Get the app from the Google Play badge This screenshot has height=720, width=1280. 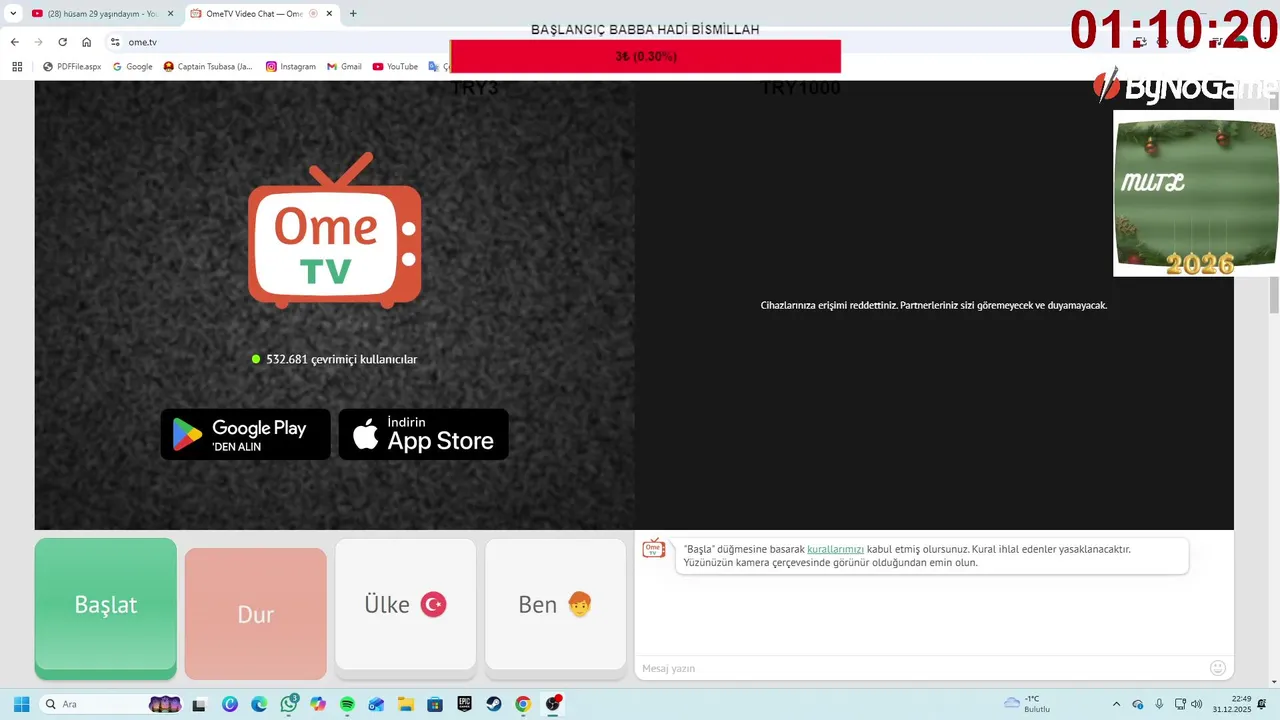coord(246,434)
